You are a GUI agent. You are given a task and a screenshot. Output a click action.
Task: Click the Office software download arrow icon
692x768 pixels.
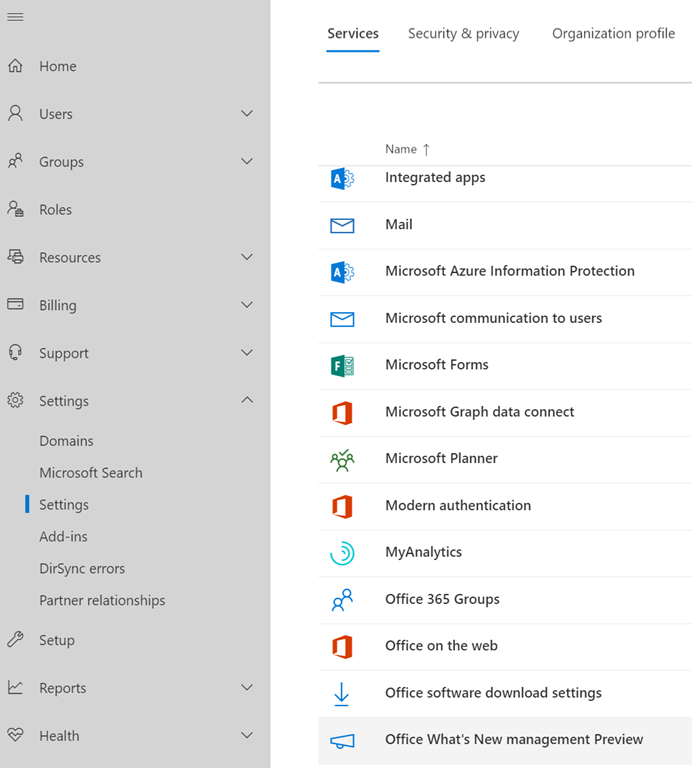[342, 693]
